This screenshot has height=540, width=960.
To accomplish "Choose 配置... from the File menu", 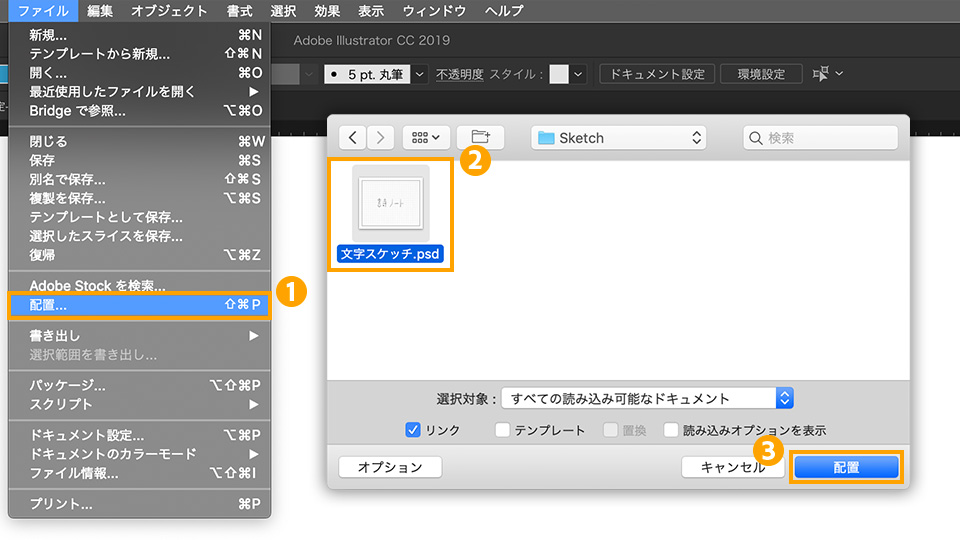I will click(x=140, y=305).
